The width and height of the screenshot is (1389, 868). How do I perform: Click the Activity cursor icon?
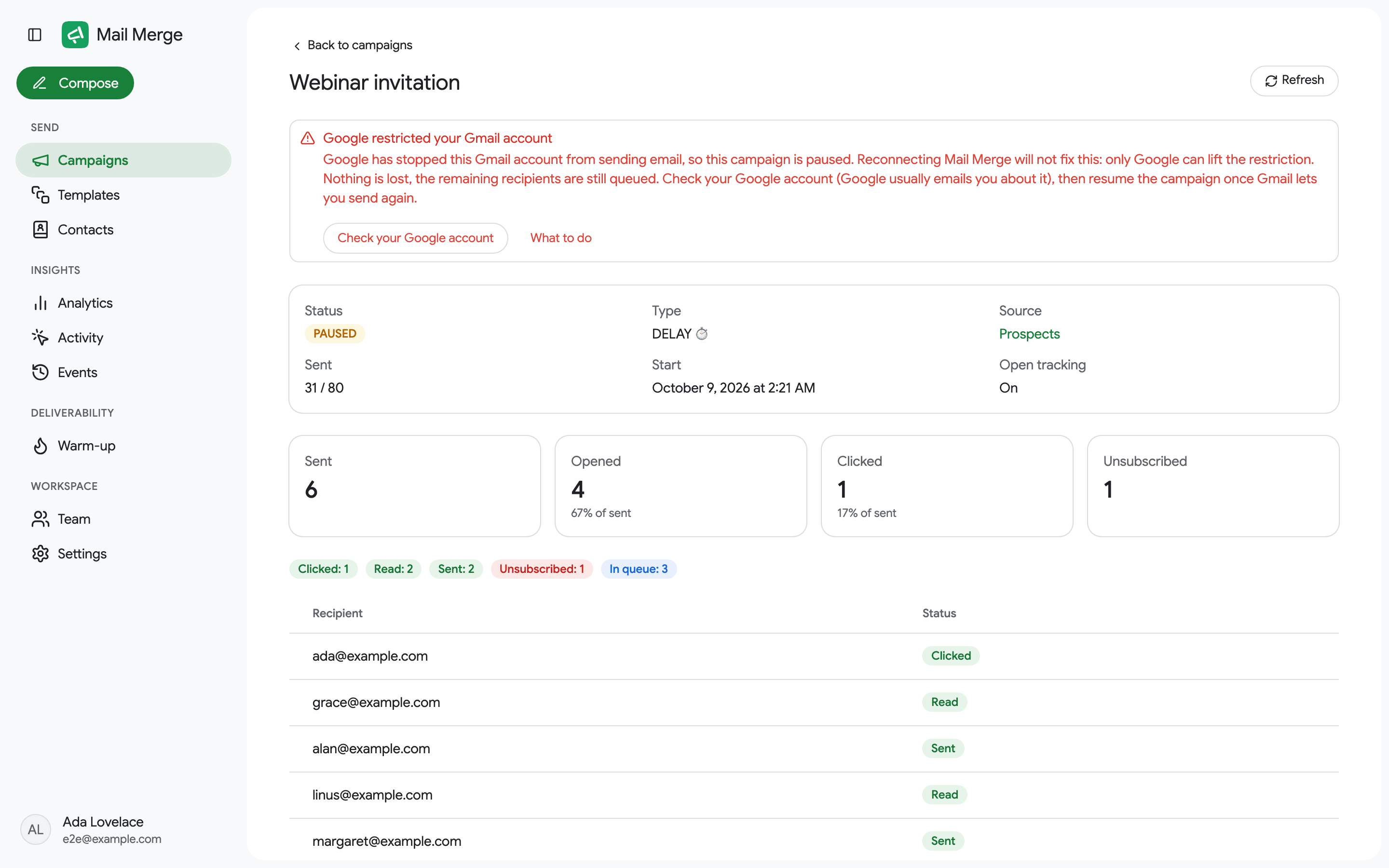(40, 338)
